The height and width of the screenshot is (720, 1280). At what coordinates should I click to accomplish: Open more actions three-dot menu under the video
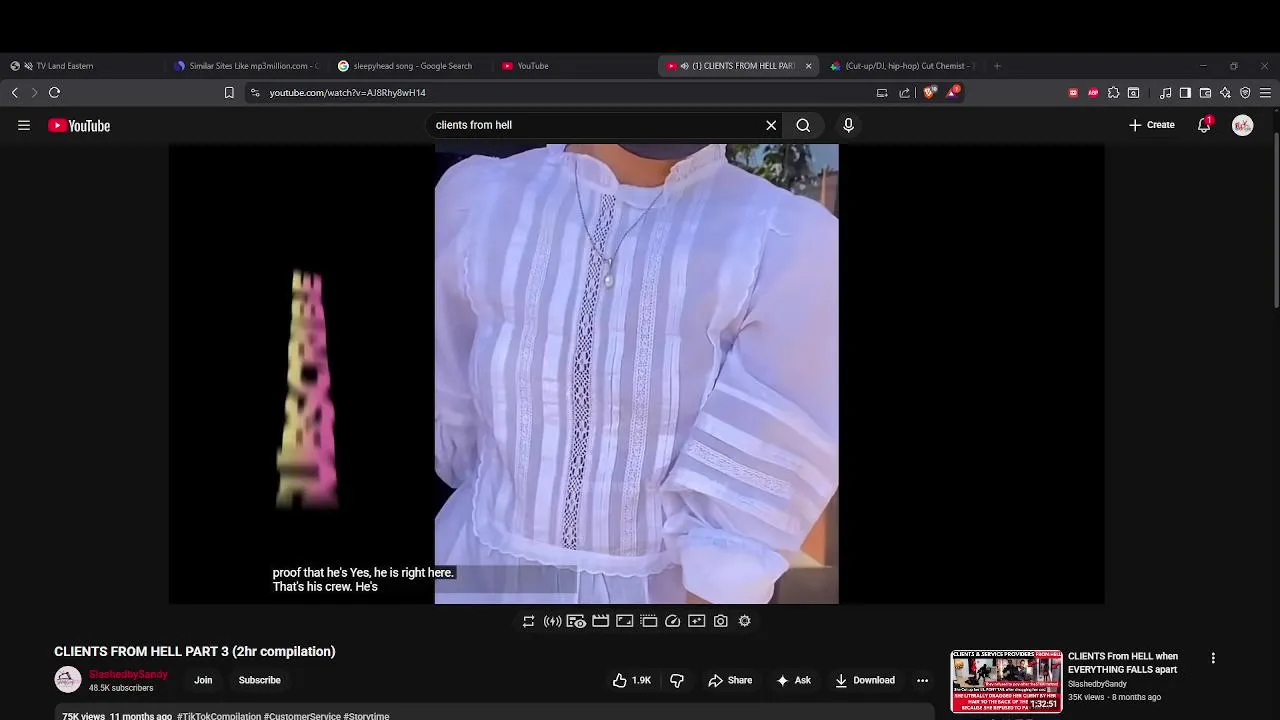click(922, 680)
